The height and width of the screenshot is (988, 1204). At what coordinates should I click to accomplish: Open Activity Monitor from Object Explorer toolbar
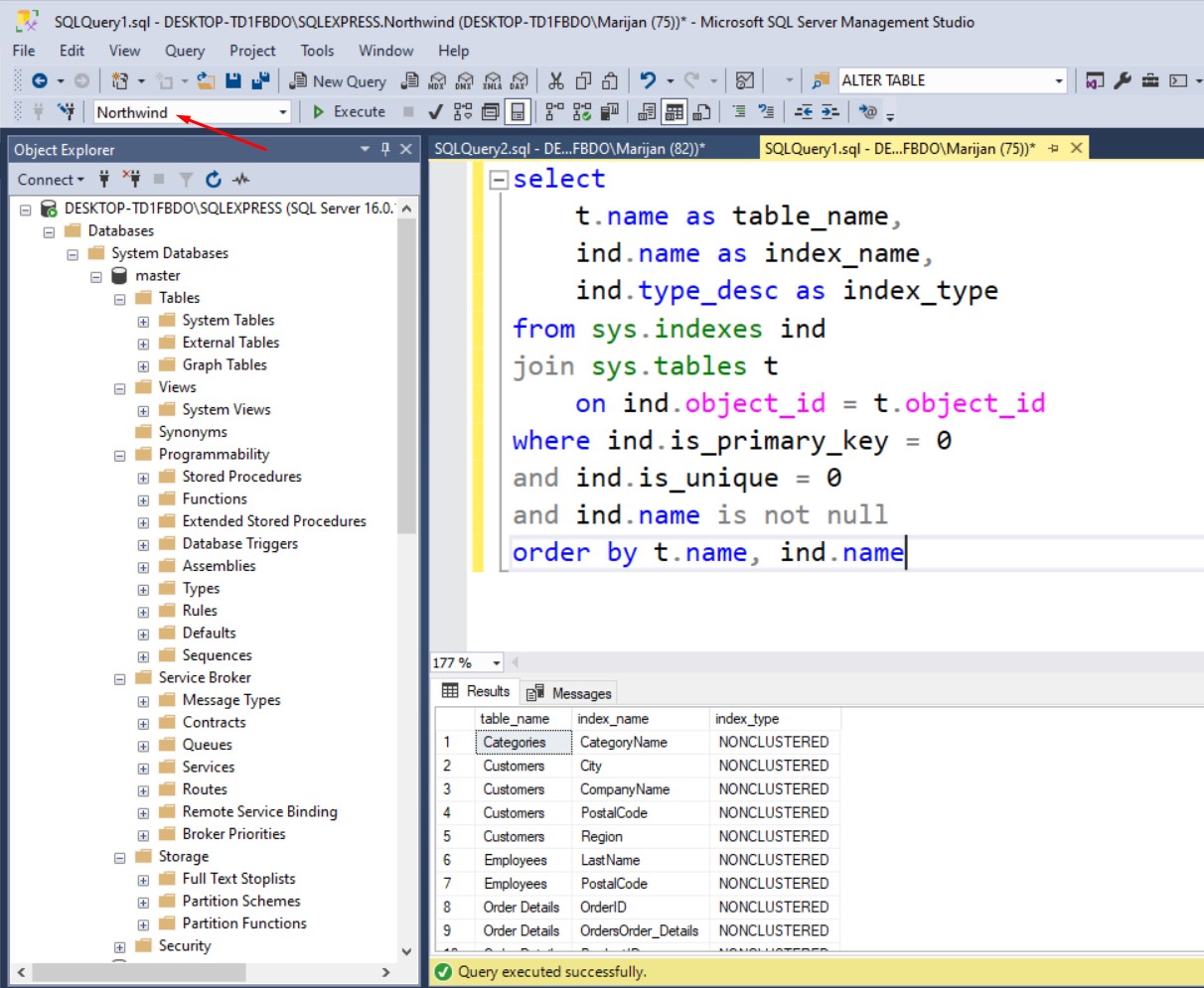pos(240,180)
